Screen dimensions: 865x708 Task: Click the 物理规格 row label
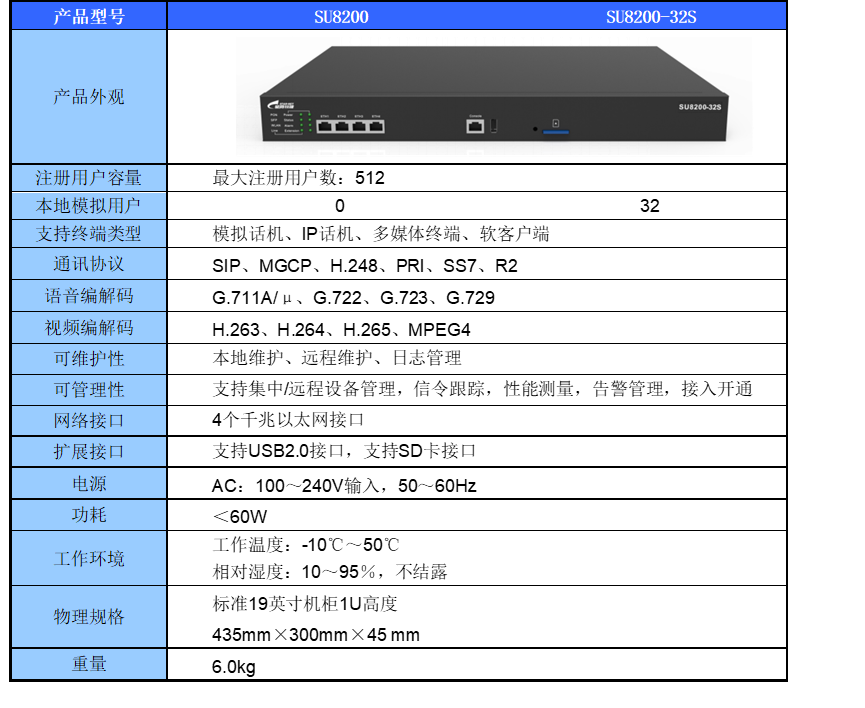(89, 616)
